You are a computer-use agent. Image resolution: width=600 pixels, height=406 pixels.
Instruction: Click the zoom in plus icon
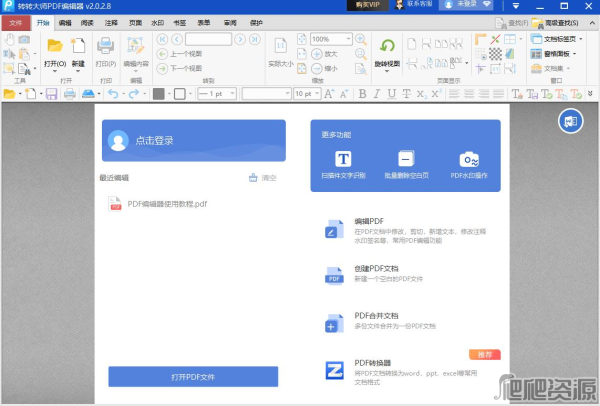pos(317,54)
